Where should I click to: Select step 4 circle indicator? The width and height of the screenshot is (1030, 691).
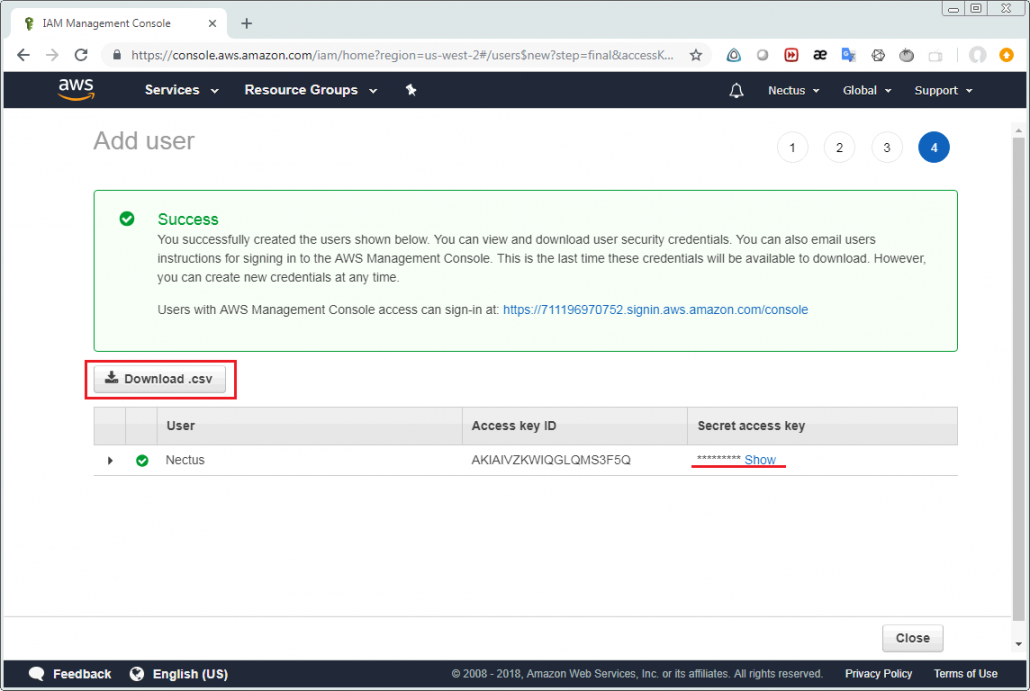933,147
